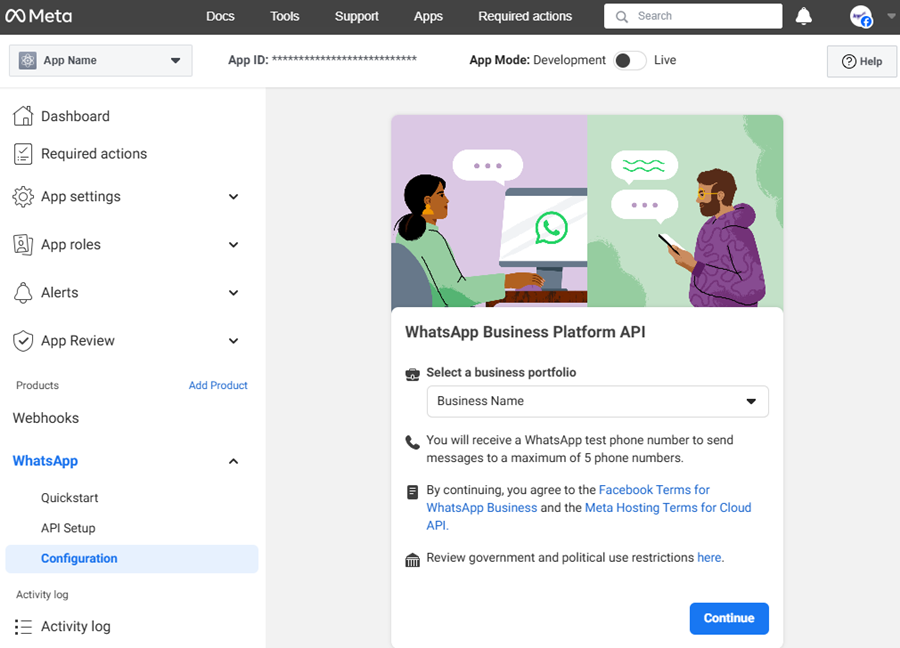Click the Activity log list icon
Viewport: 900px width, 648px height.
[x=23, y=627]
